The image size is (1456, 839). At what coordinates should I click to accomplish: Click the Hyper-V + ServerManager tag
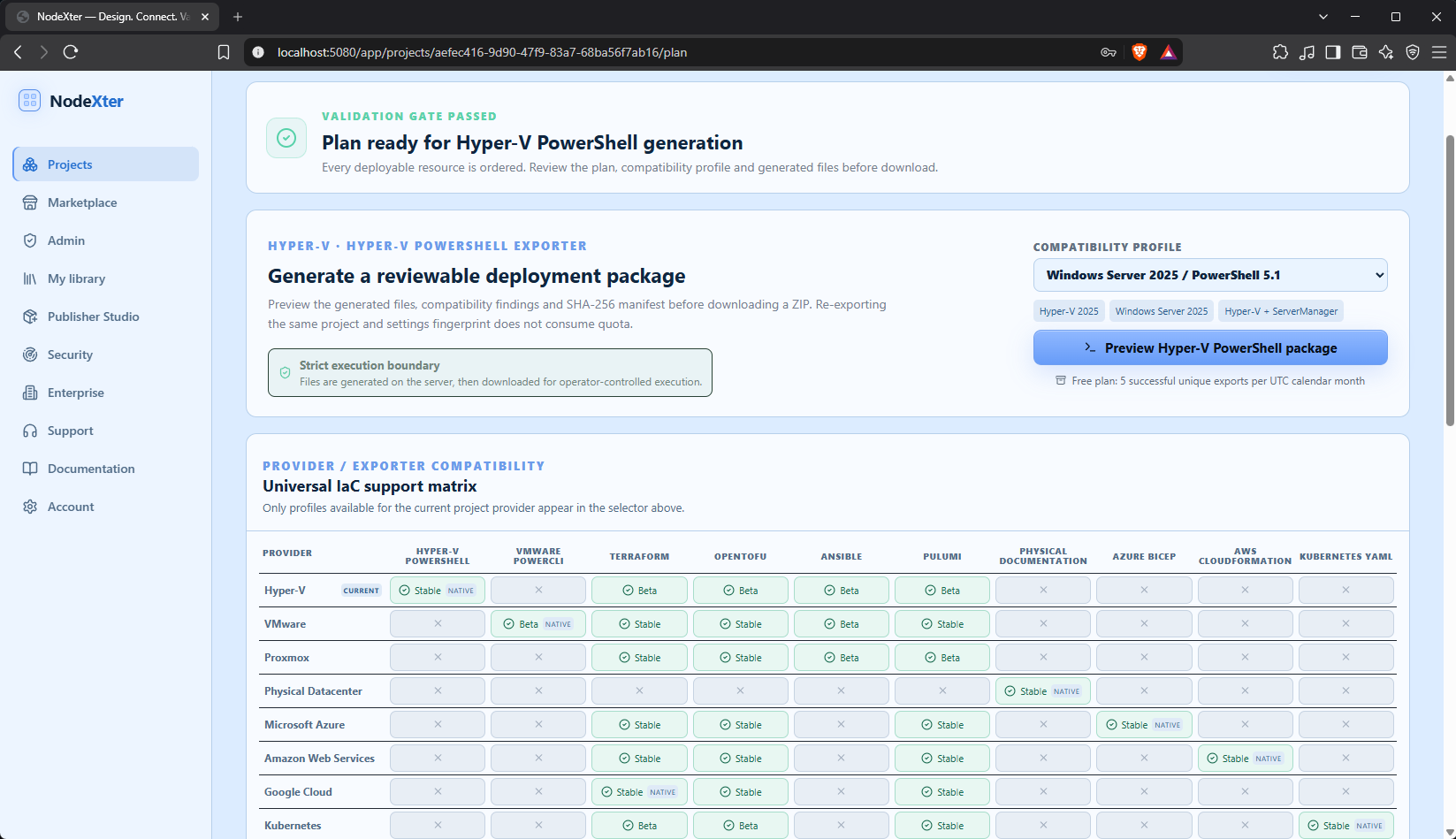click(x=1281, y=311)
